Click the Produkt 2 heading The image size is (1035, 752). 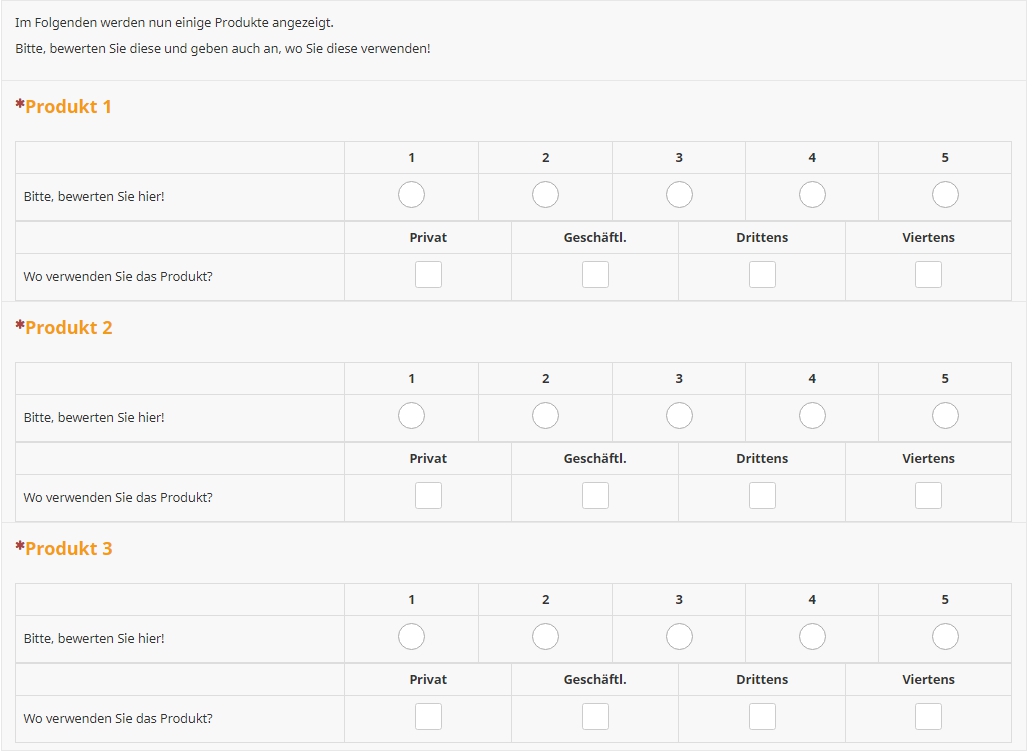tap(68, 328)
